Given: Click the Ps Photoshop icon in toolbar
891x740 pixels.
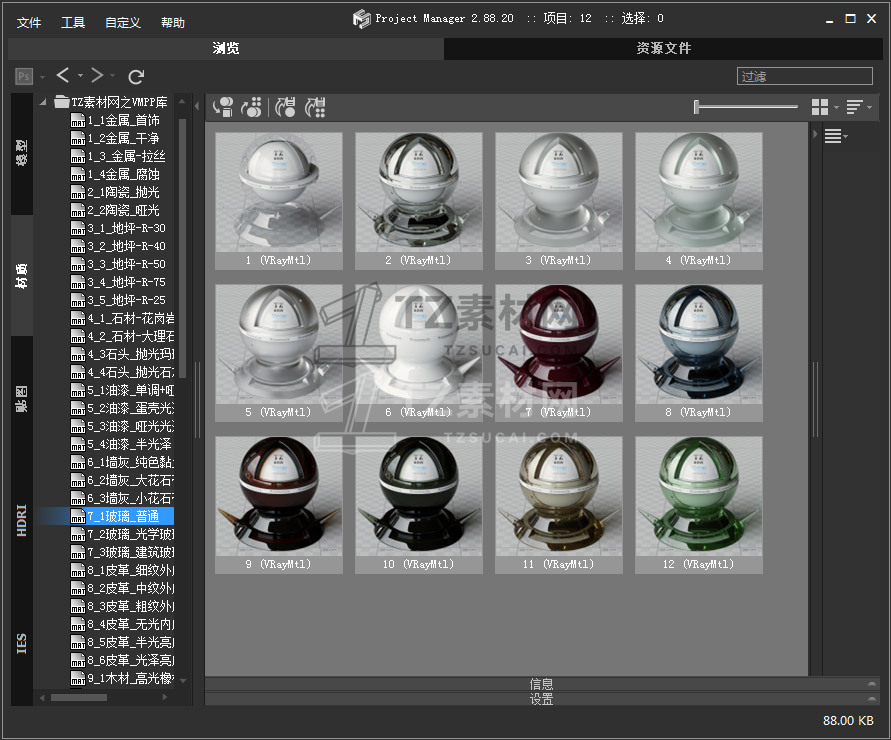Looking at the screenshot, I should click(24, 76).
